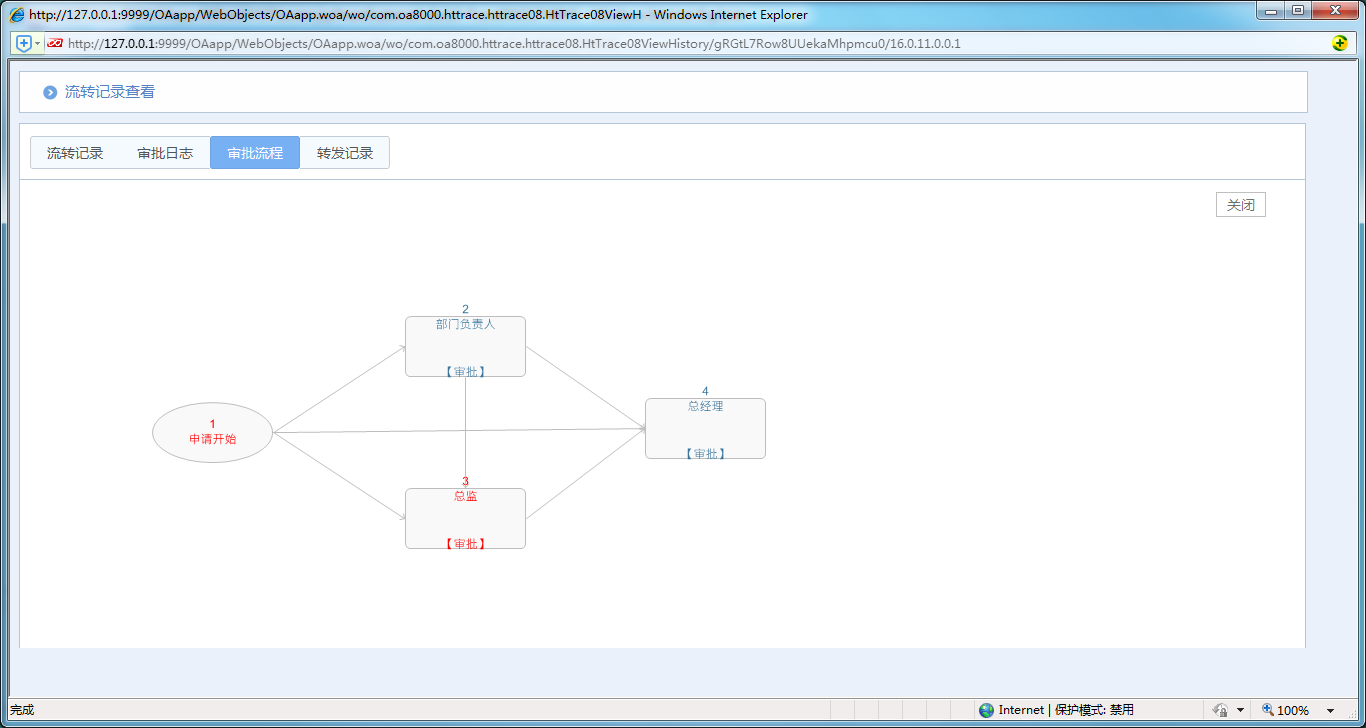Image resolution: width=1366 pixels, height=728 pixels.
Task: Go to the 转发记录 tab
Action: pyautogui.click(x=345, y=153)
